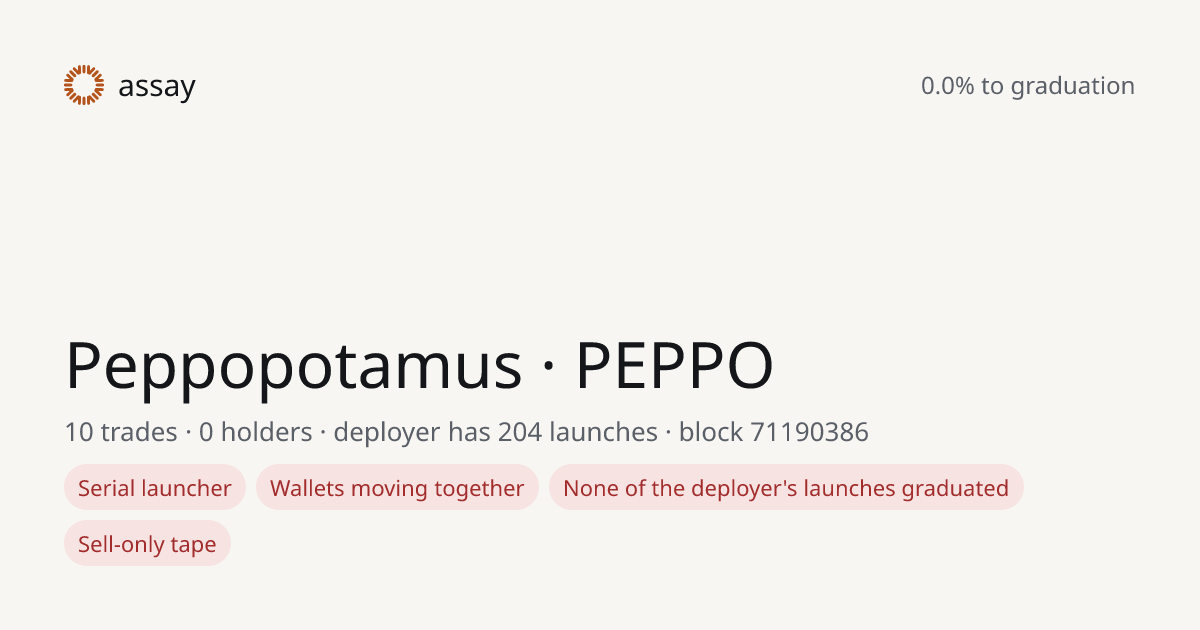1200x630 pixels.
Task: Select the PEPPO ticker symbol
Action: pyautogui.click(x=675, y=366)
